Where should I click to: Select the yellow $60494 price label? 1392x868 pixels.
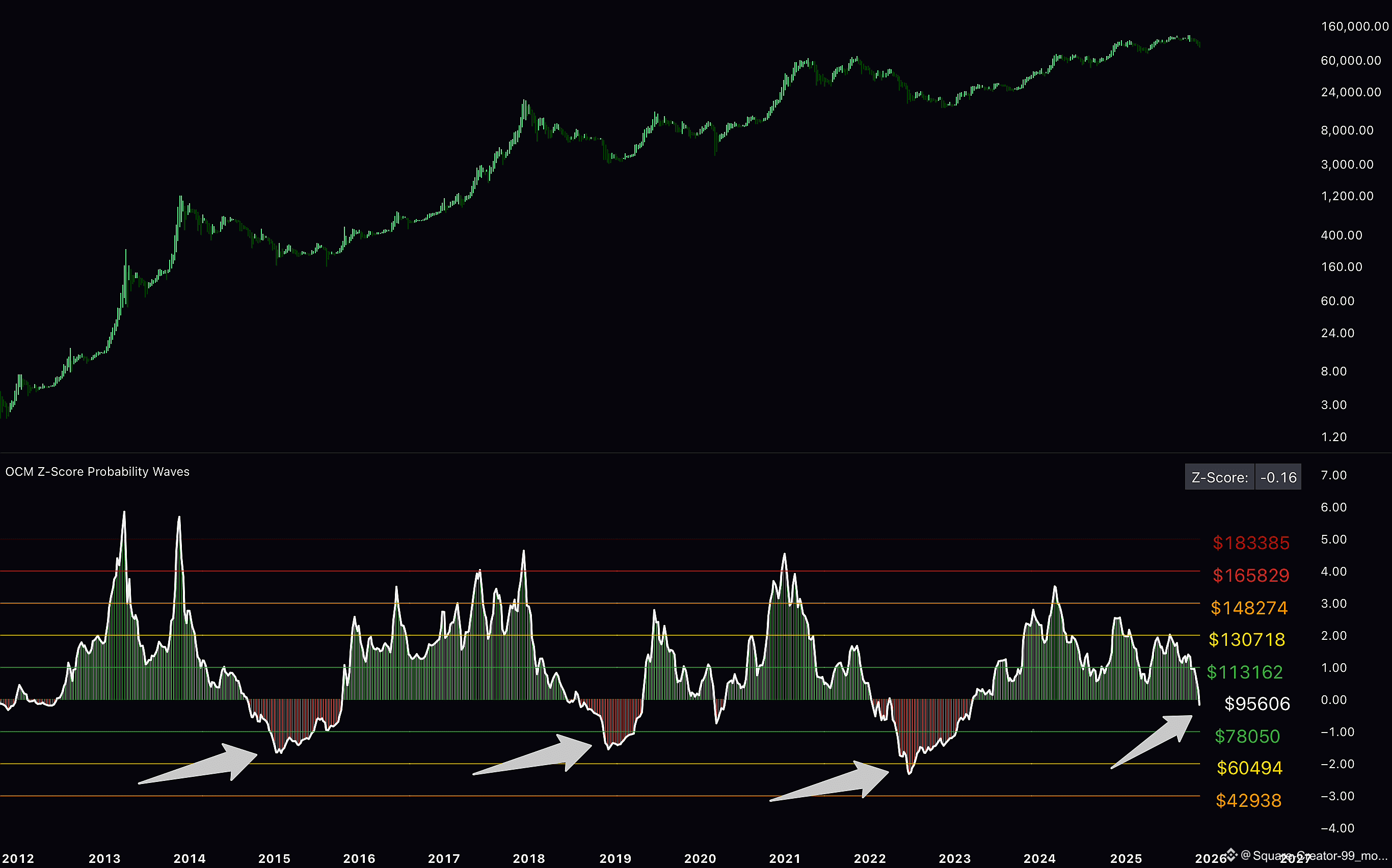(x=1249, y=768)
